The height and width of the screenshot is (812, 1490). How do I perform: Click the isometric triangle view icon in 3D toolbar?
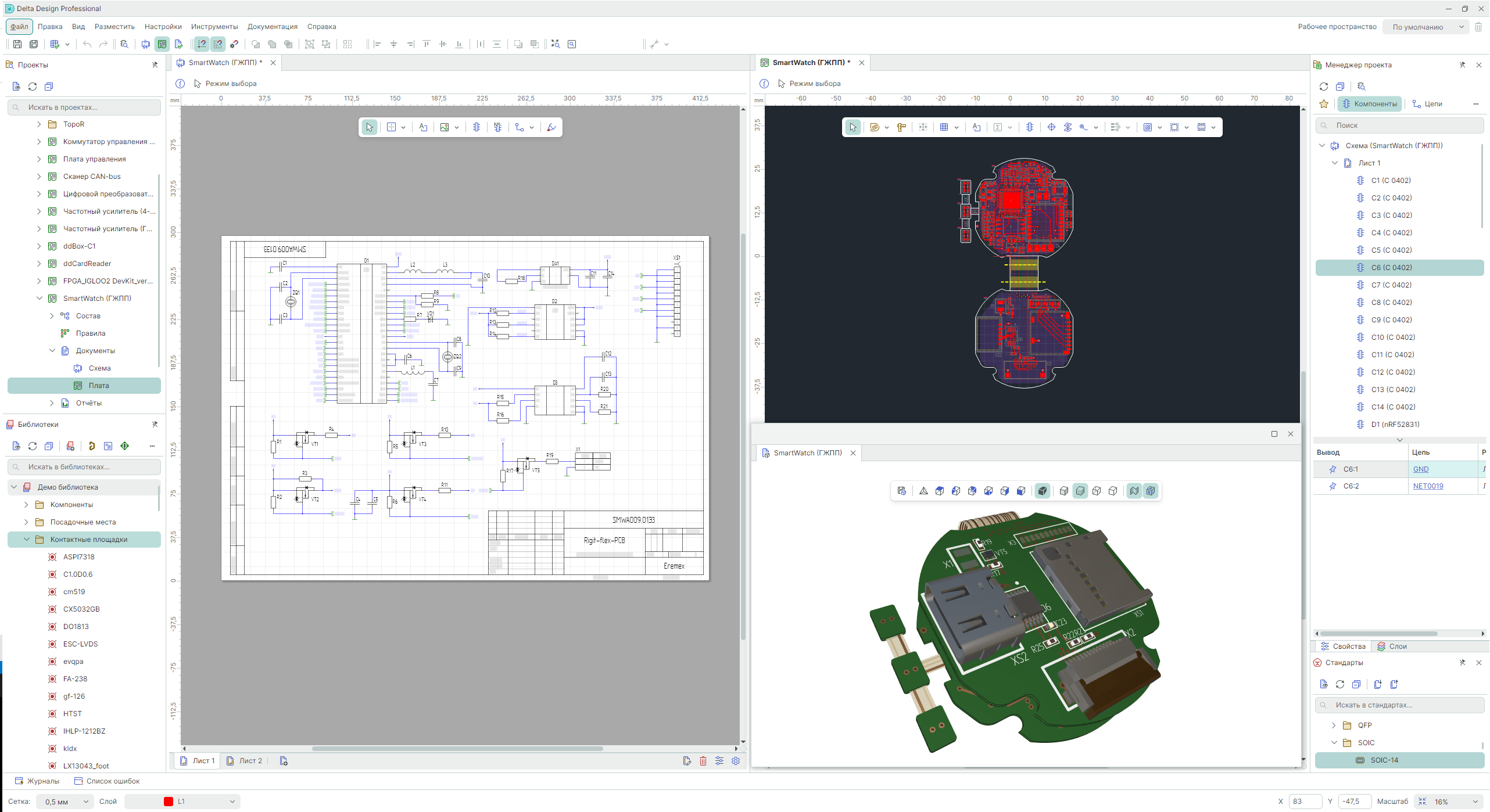click(923, 491)
